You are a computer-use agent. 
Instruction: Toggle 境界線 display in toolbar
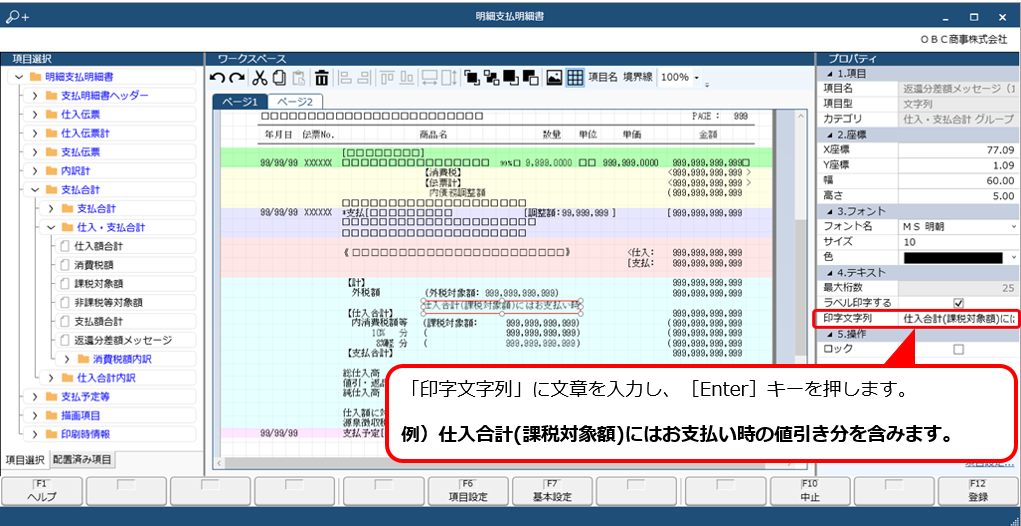(x=638, y=77)
